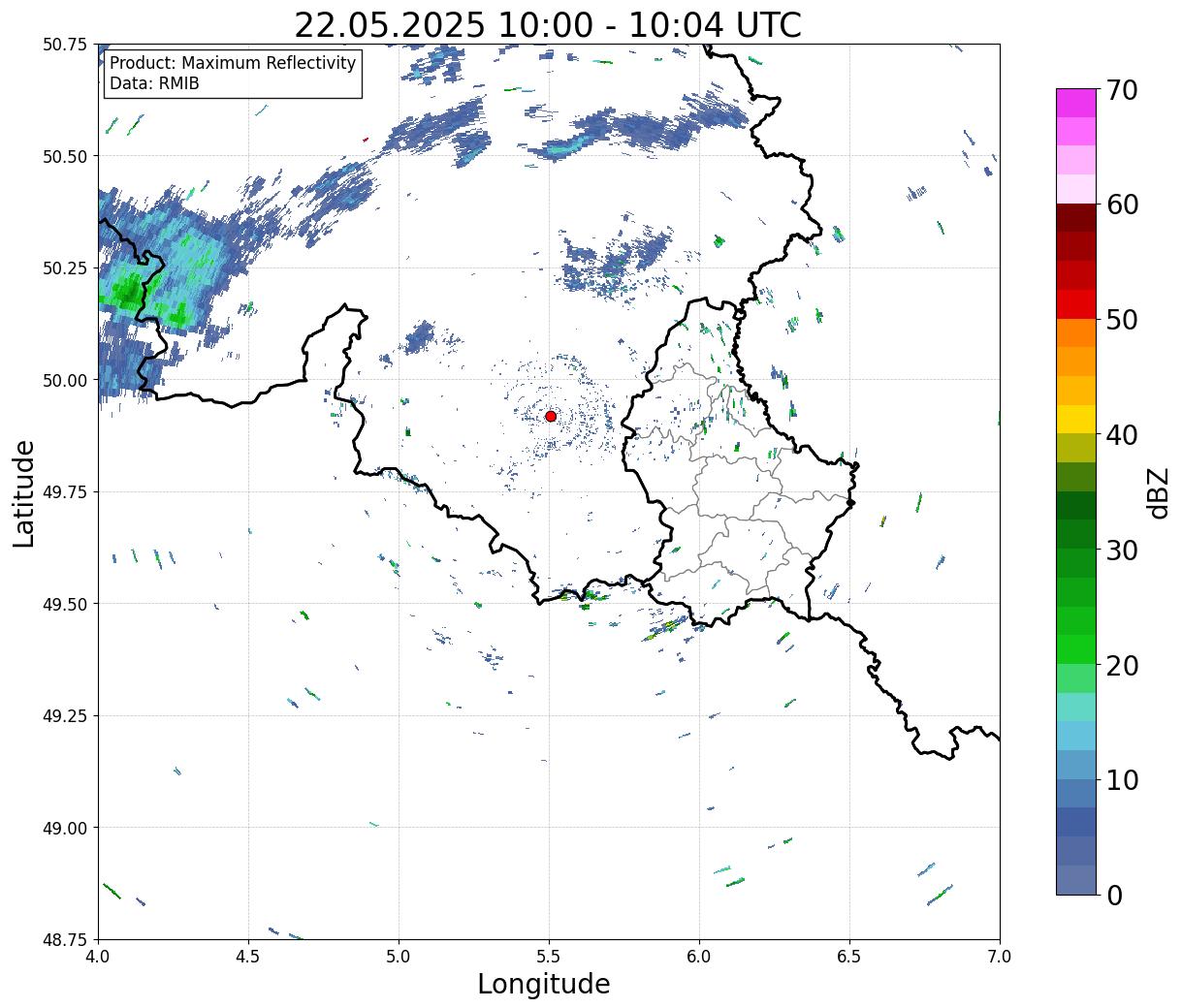The width and height of the screenshot is (1182, 1008).
Task: Select the bright green colorbar swatch above 20
Action: tap(1076, 649)
